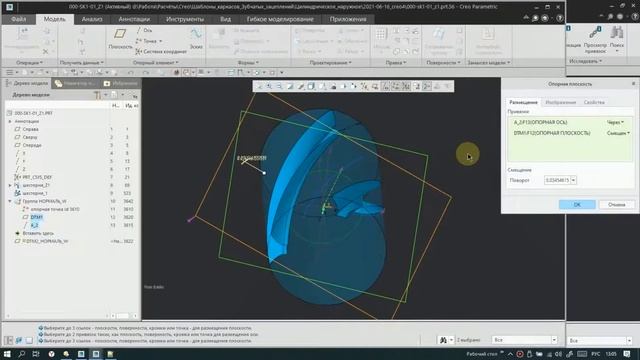The image size is (640, 360).
Task: Click the undo arrow in quick access toolbar
Action: (x=131, y=73)
